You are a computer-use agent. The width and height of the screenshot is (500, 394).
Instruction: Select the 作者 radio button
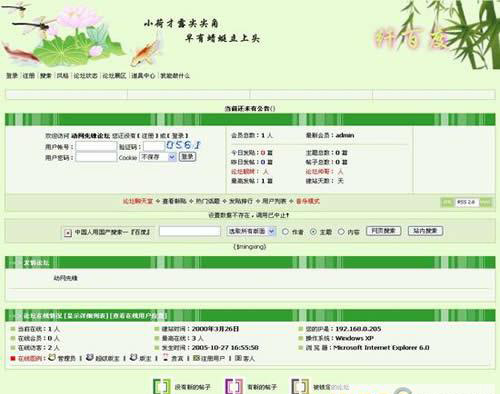[x=285, y=231]
